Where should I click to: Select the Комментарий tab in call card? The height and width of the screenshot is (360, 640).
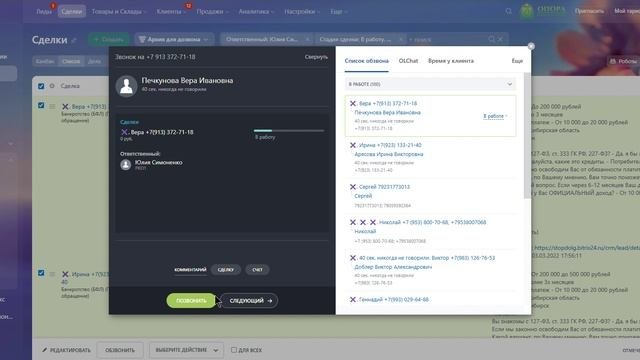(x=190, y=270)
